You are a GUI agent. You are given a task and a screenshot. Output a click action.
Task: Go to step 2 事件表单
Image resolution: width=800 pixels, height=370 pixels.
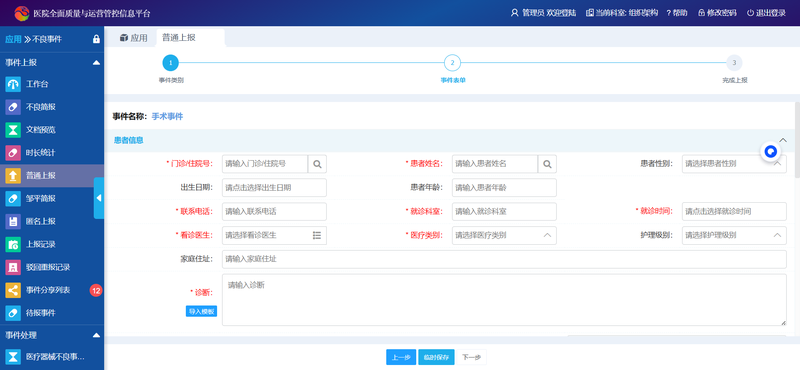click(452, 63)
